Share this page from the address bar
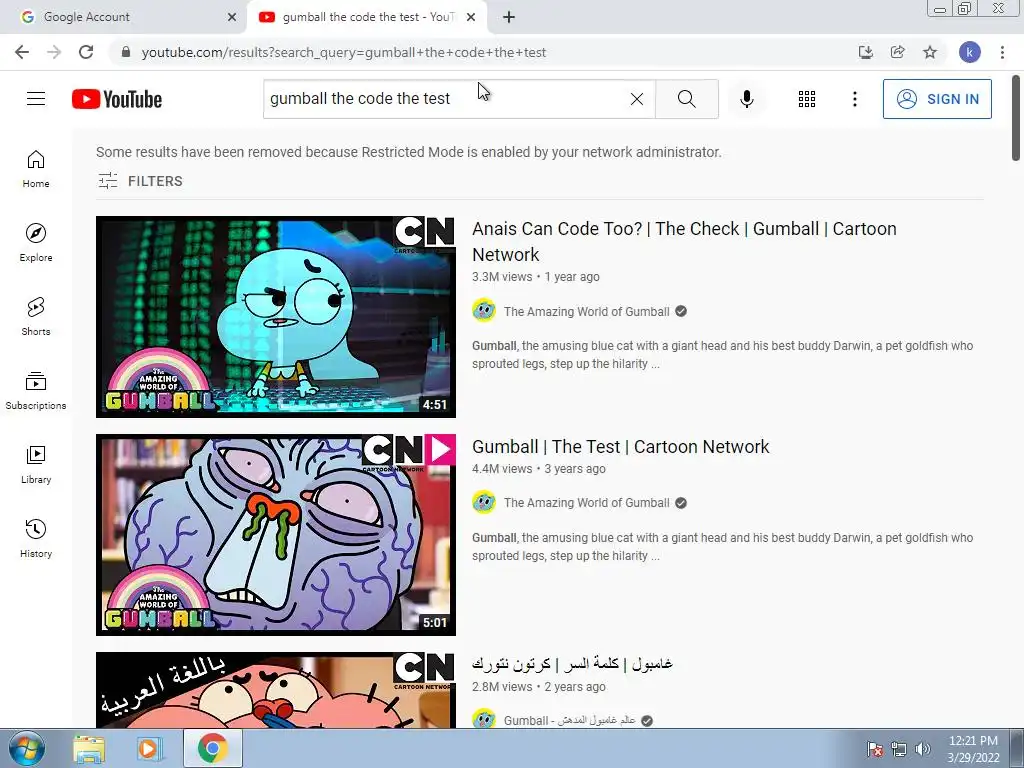This screenshot has height=768, width=1024. [898, 52]
